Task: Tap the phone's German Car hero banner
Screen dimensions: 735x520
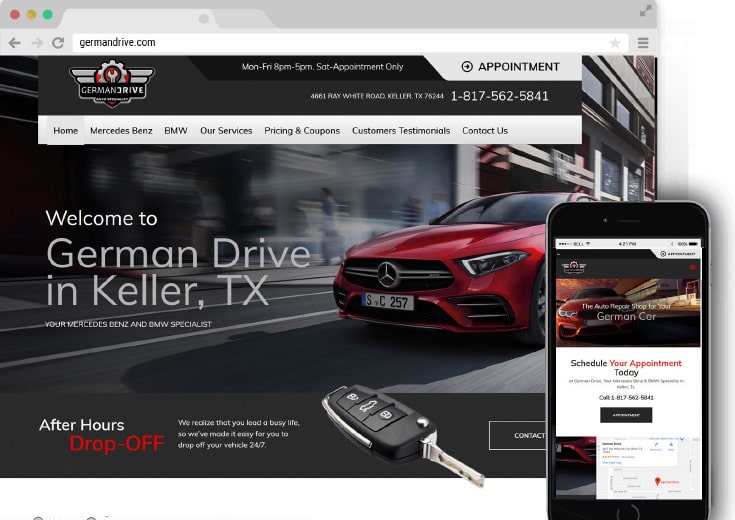Action: coord(628,313)
